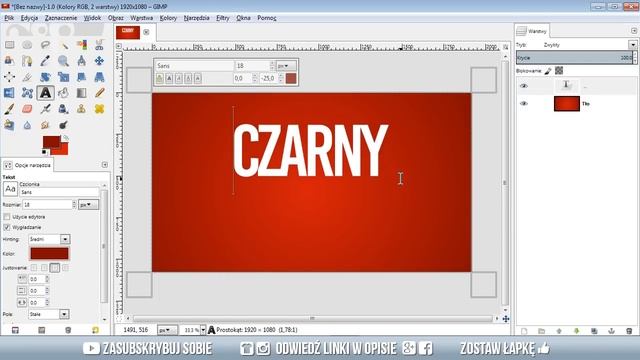Open the Filtry menu
The height and width of the screenshot is (360, 640).
point(223,18)
